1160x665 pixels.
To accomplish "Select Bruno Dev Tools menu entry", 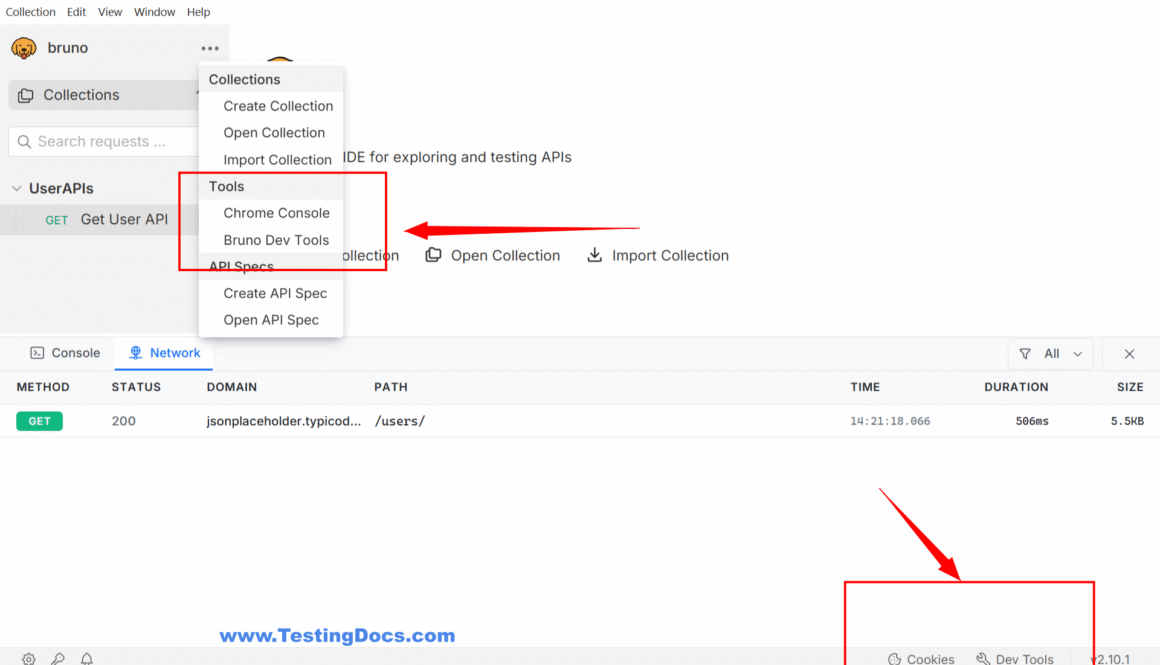I will 276,240.
